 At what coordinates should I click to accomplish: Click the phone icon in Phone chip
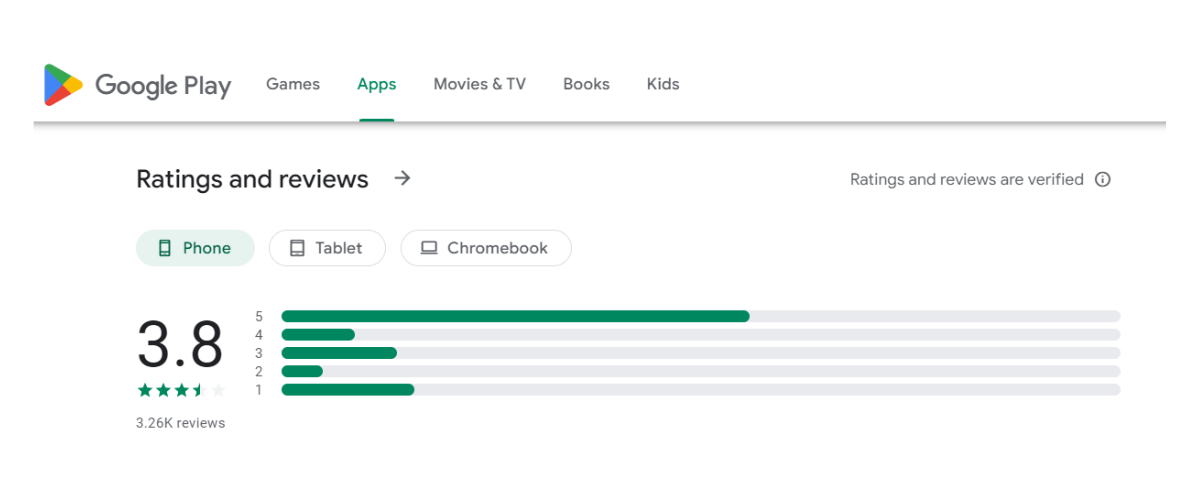(165, 248)
